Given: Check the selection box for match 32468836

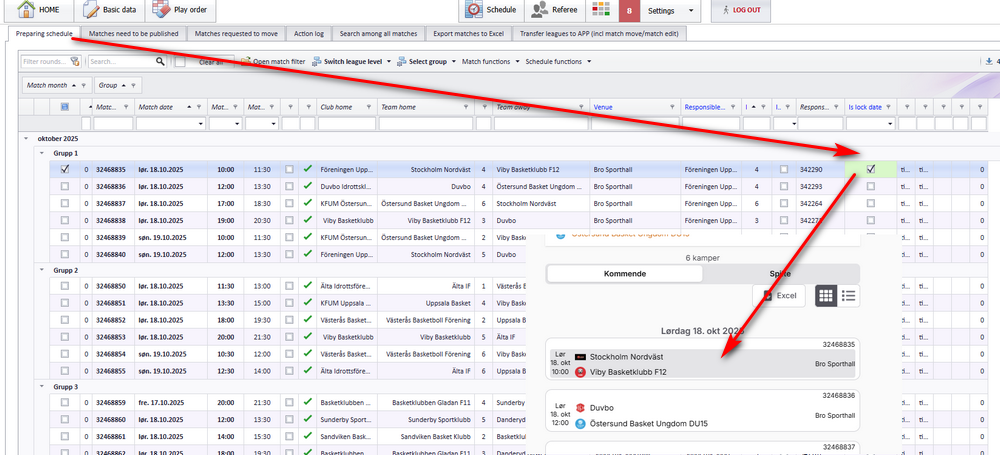Looking at the screenshot, I should 64,186.
